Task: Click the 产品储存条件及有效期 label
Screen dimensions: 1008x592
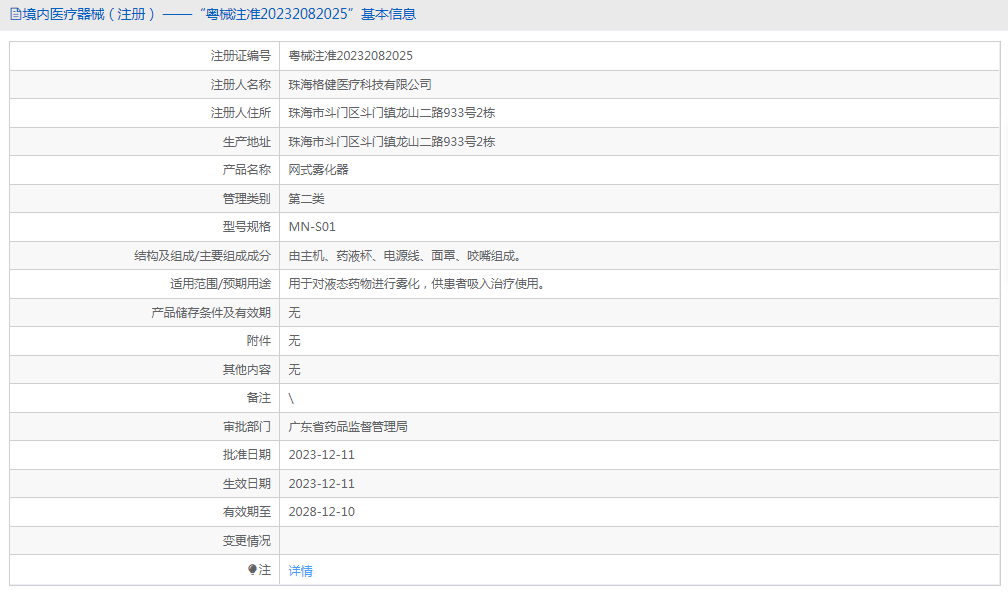Action: [x=211, y=313]
